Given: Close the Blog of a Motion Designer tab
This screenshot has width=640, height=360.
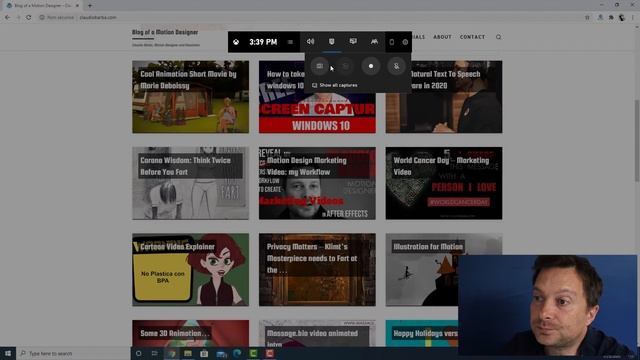Looking at the screenshot, I should (x=77, y=6).
